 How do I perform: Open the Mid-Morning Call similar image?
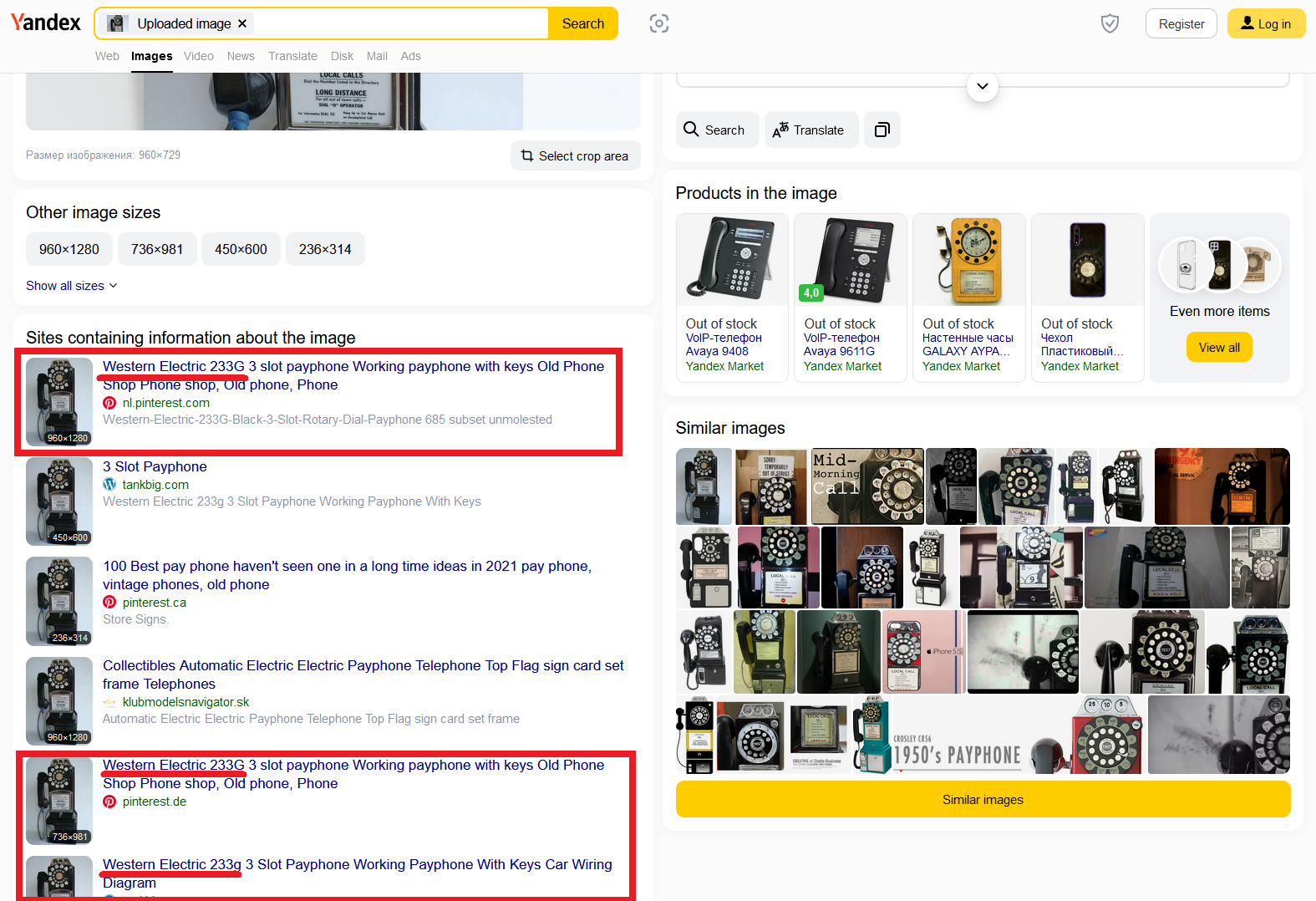867,486
